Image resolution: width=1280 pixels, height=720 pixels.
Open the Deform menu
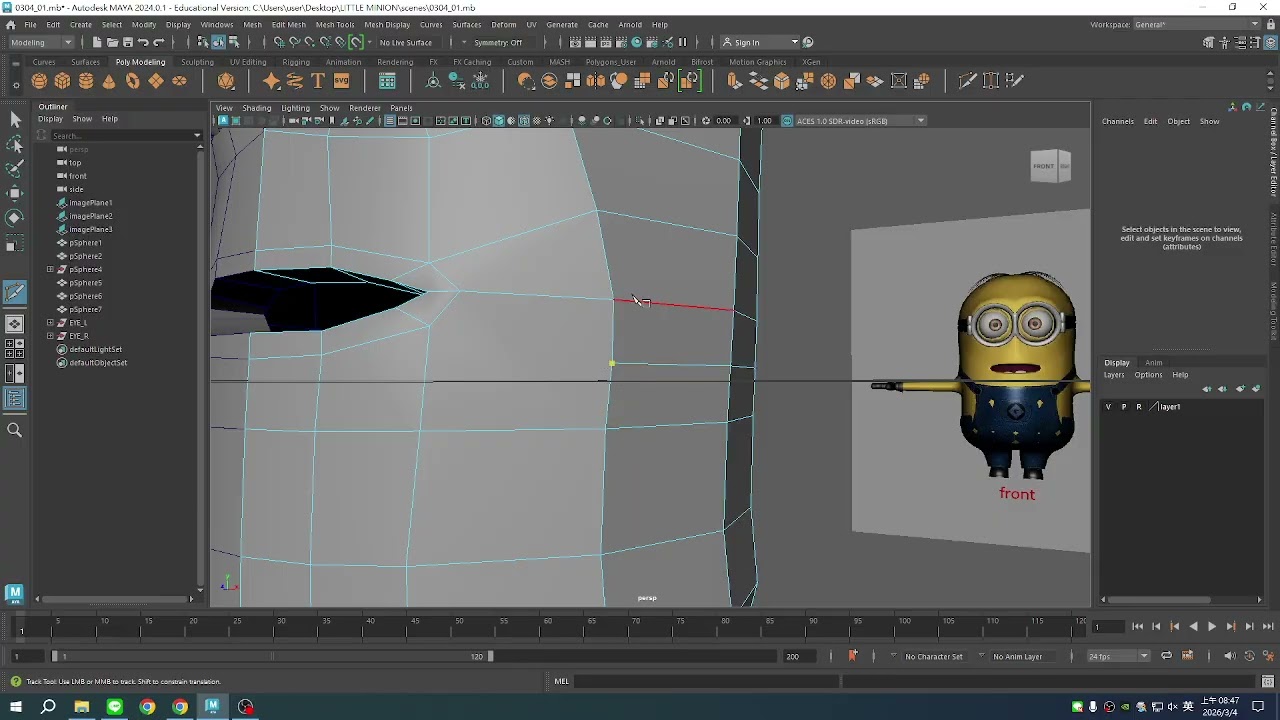[504, 24]
